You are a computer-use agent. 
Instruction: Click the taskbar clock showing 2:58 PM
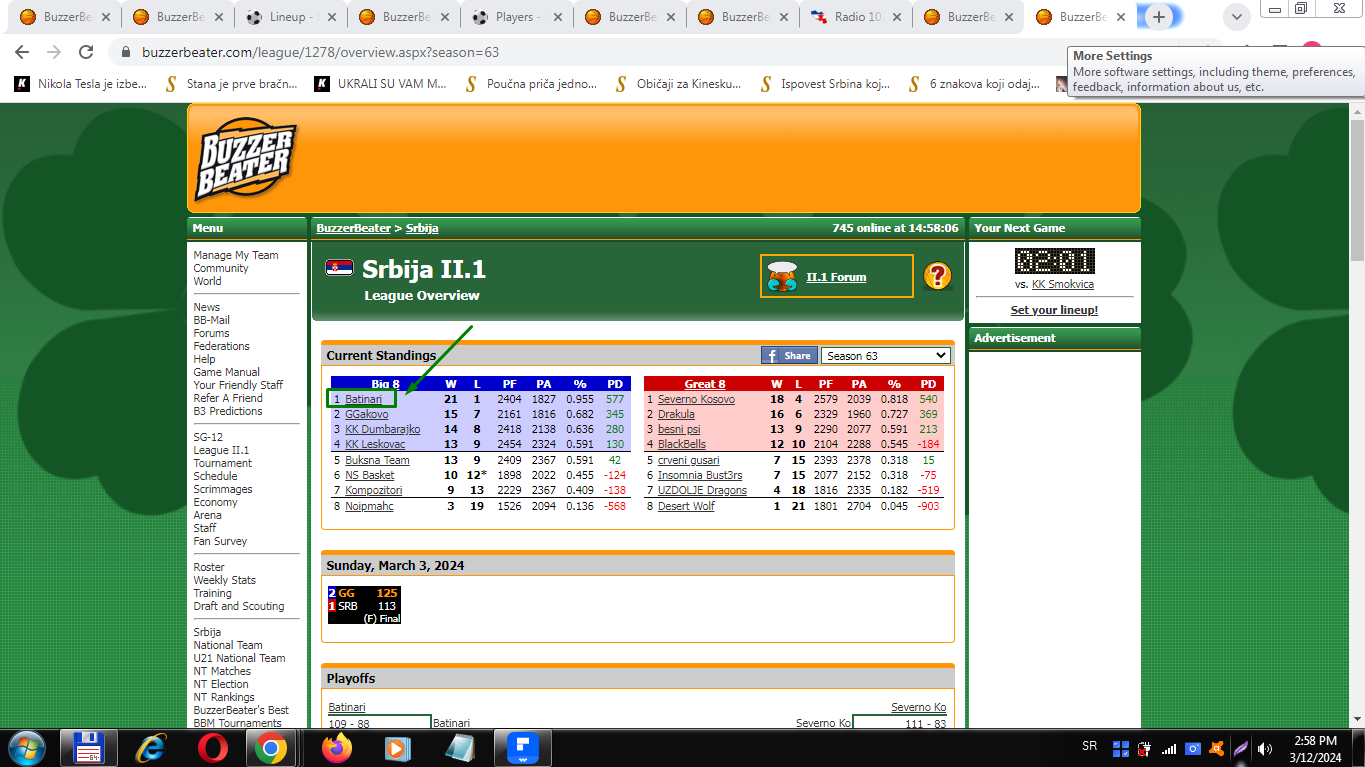click(x=1315, y=748)
